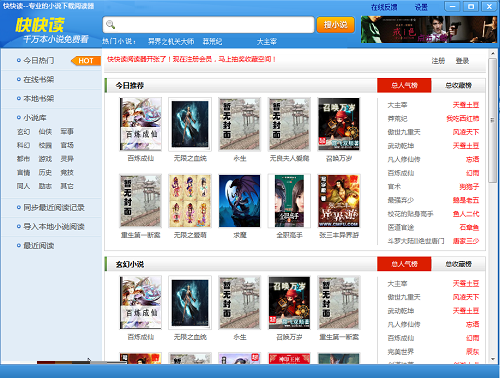The height and width of the screenshot is (378, 500).
Task: Open the 百炼成仙 book cover in 今日推荐
Action: (x=140, y=124)
